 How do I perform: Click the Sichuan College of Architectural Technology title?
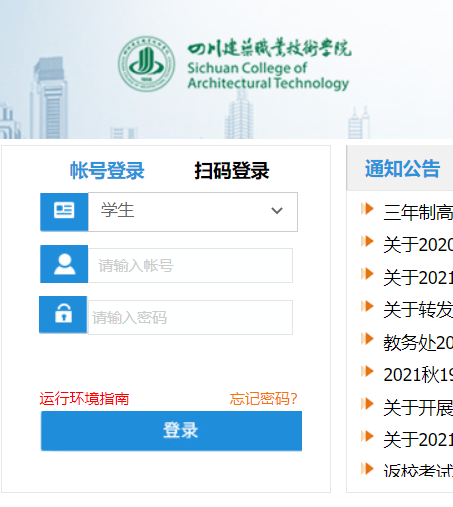pos(268,76)
